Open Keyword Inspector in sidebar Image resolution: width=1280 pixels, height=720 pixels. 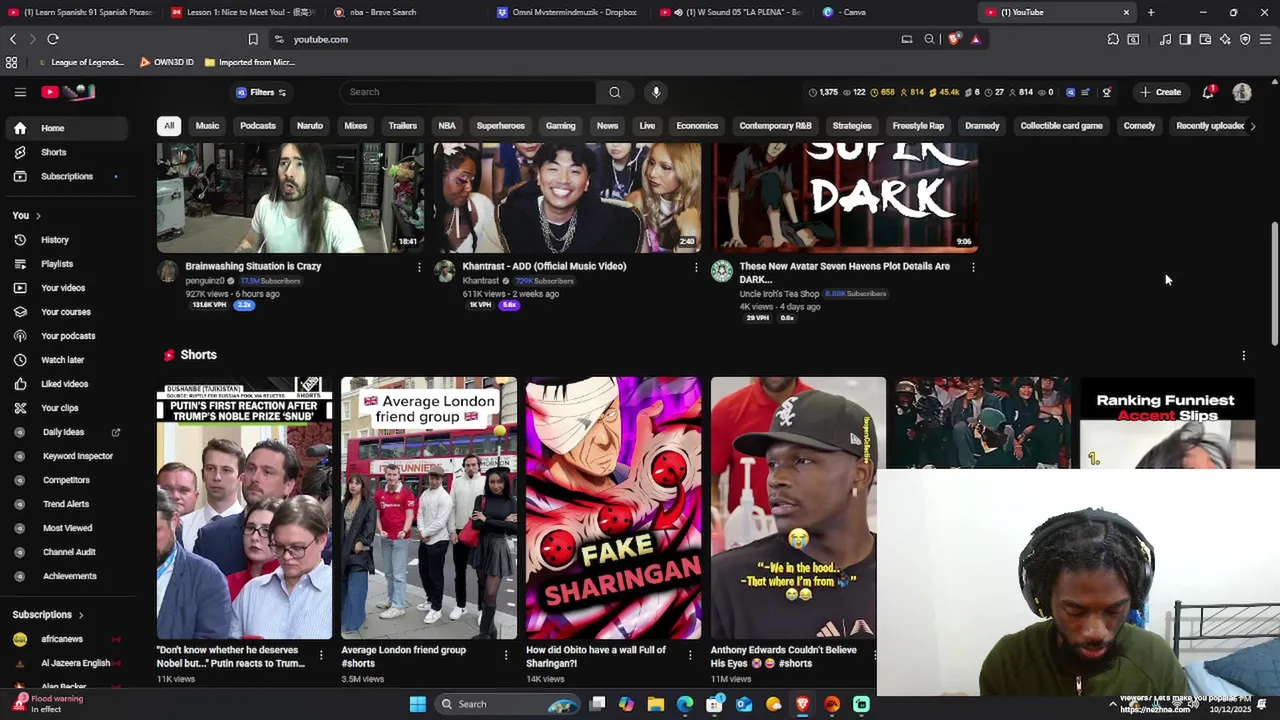coord(65,456)
